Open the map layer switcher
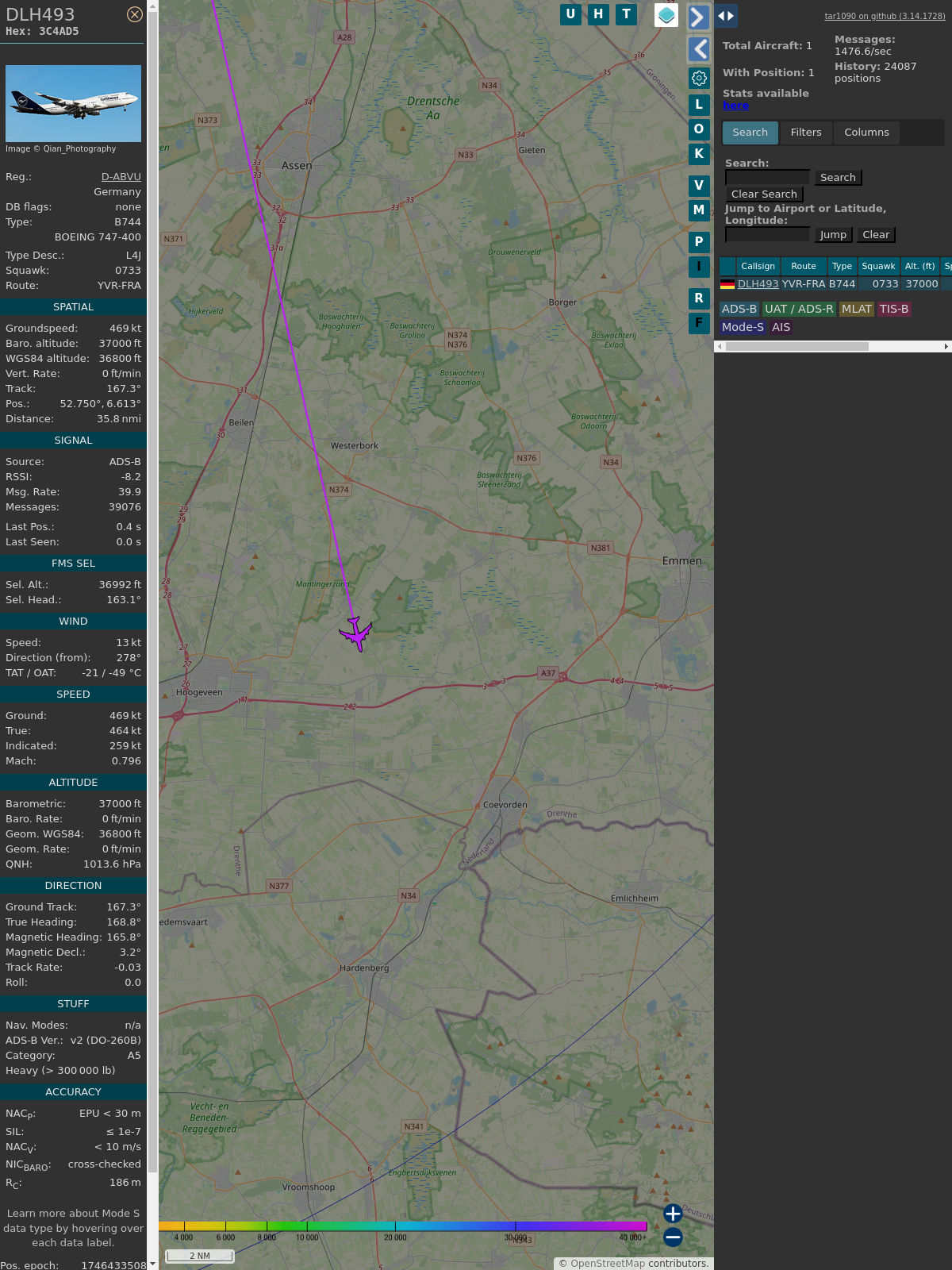The height and width of the screenshot is (1270, 952). pyautogui.click(x=666, y=15)
